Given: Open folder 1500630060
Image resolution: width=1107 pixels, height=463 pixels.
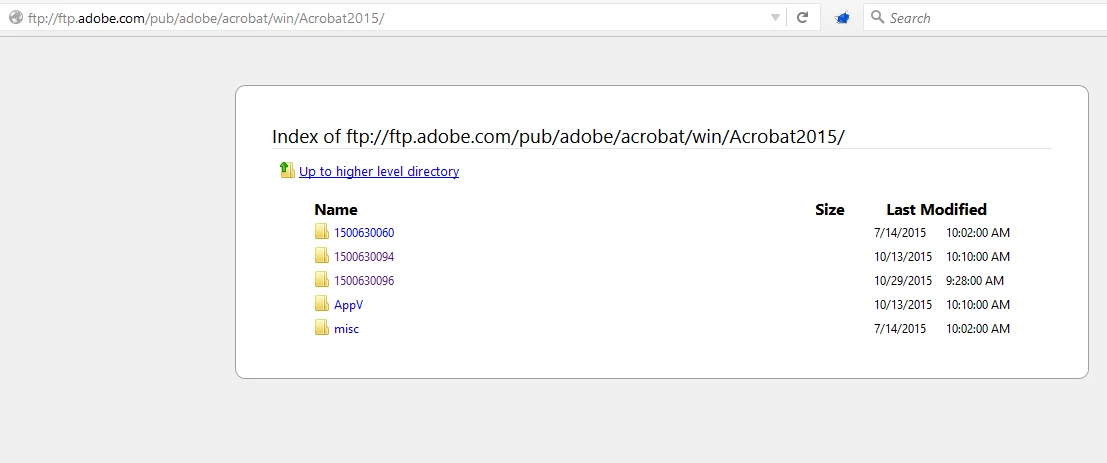Looking at the screenshot, I should point(364,233).
